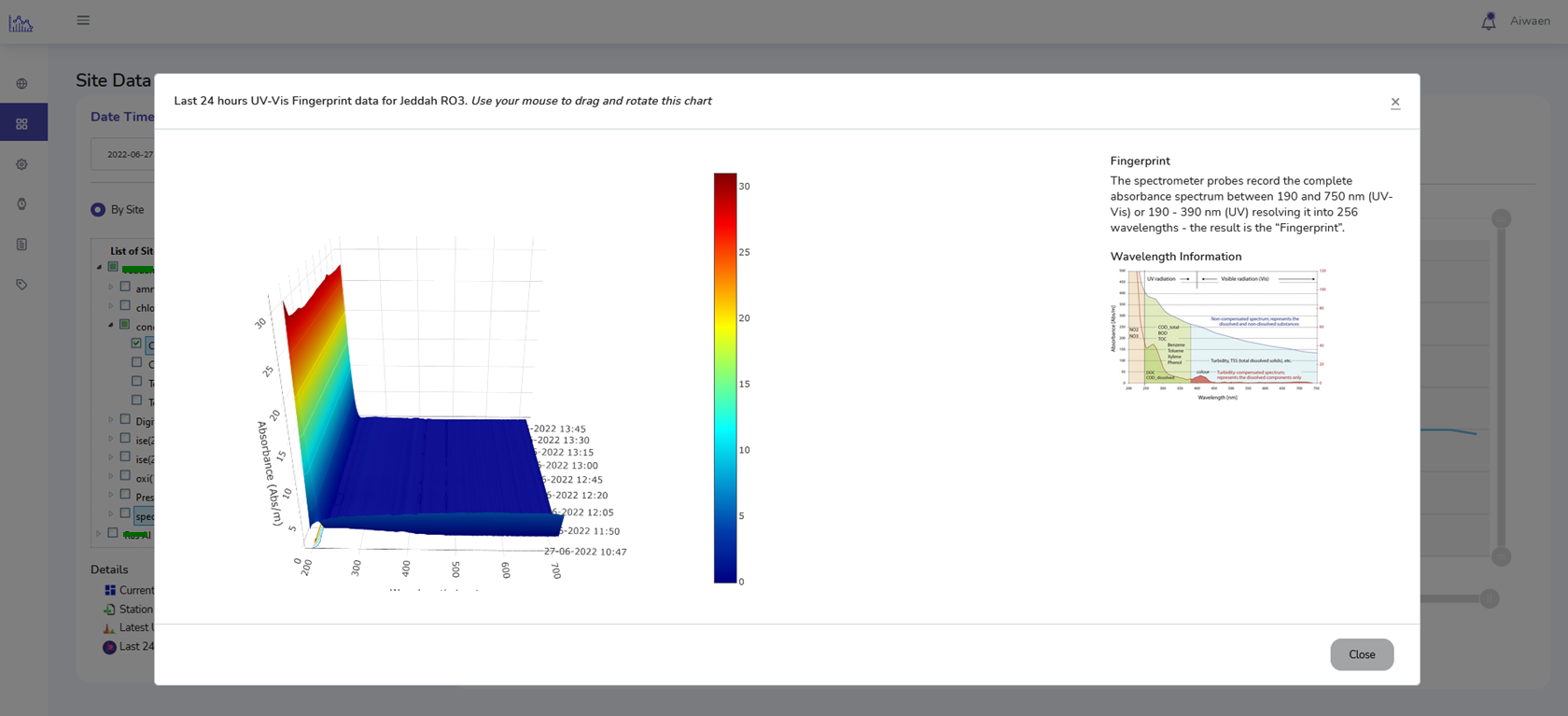Click the Close button

point(1362,654)
